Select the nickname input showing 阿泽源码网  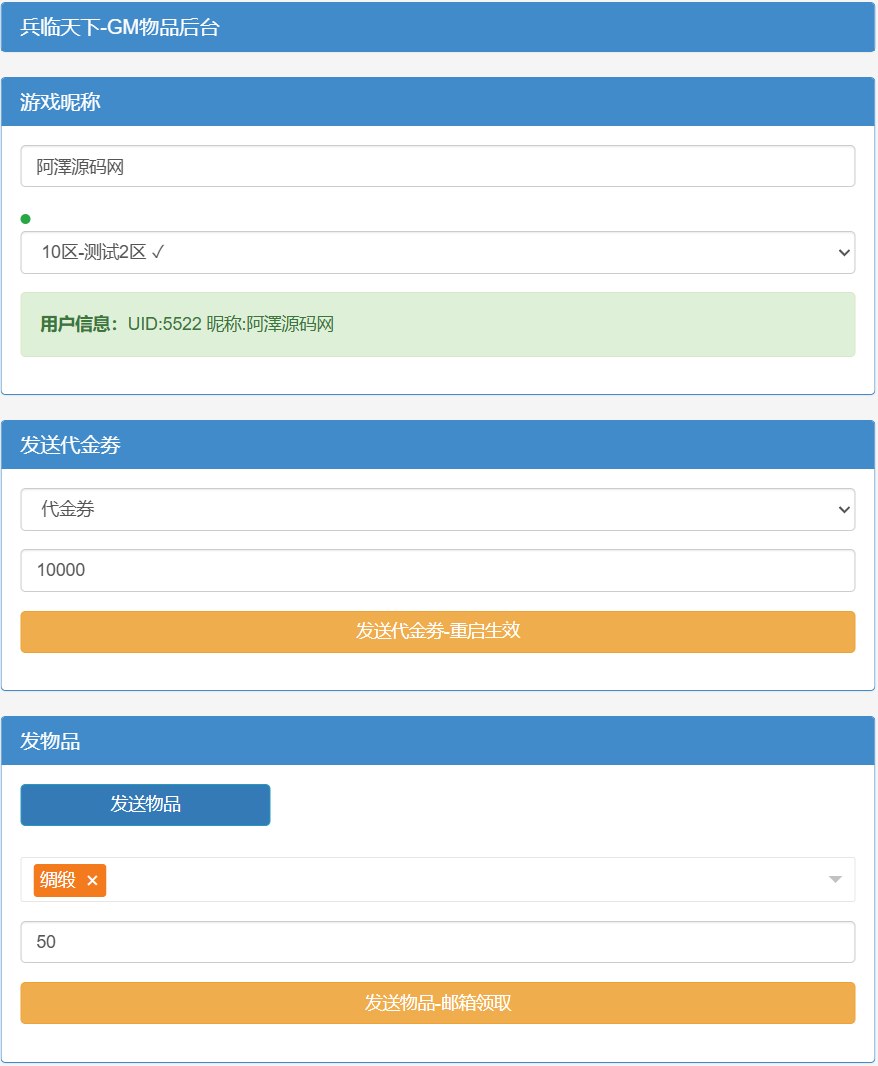438,165
